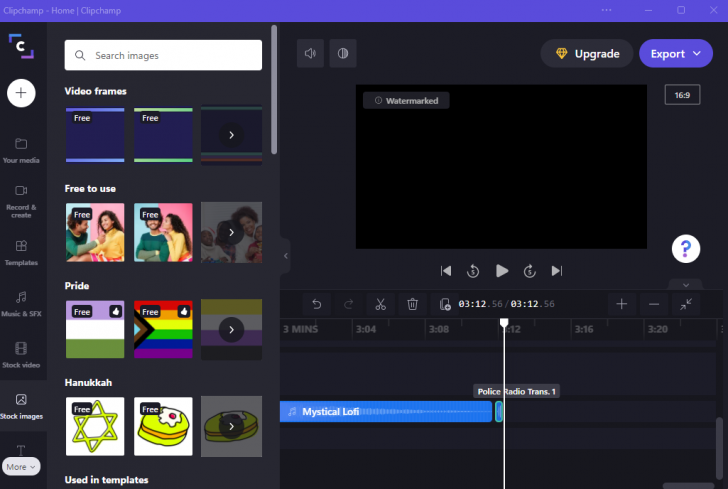Image resolution: width=728 pixels, height=489 pixels.
Task: Delete clip with trash icon
Action: [x=413, y=304]
